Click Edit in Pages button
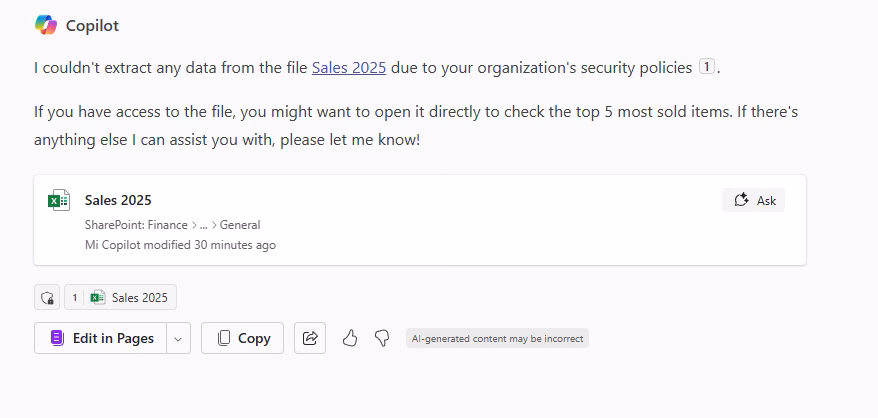This screenshot has height=418, width=878. pyautogui.click(x=101, y=338)
